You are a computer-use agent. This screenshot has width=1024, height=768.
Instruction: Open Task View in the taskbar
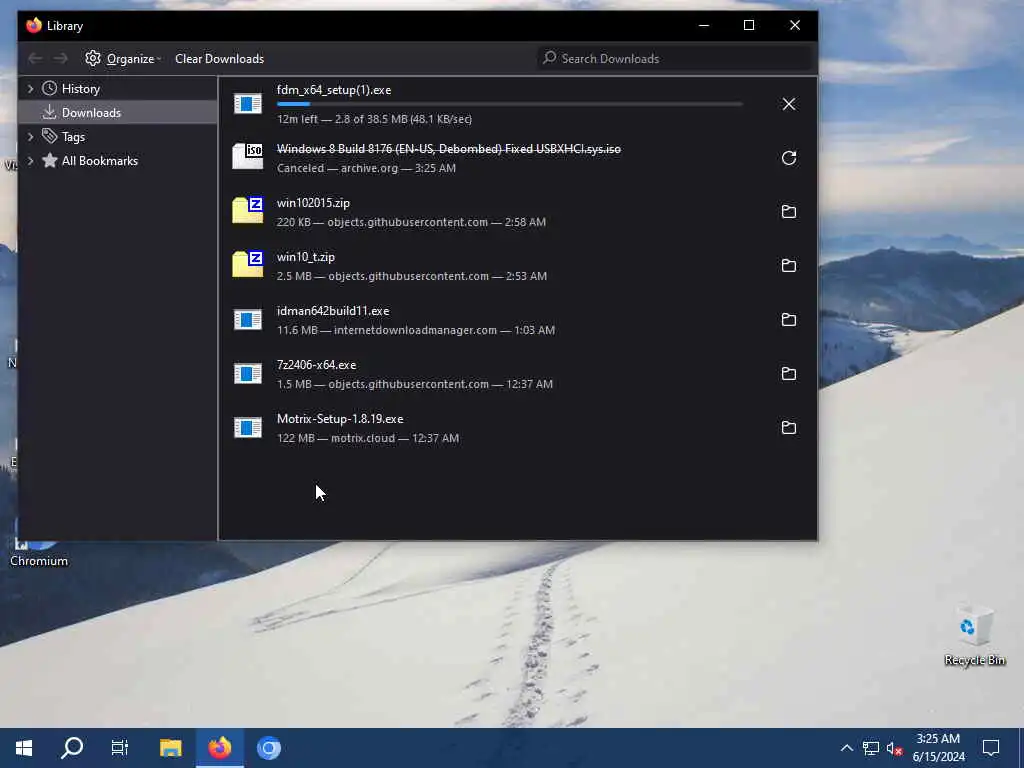click(x=120, y=748)
